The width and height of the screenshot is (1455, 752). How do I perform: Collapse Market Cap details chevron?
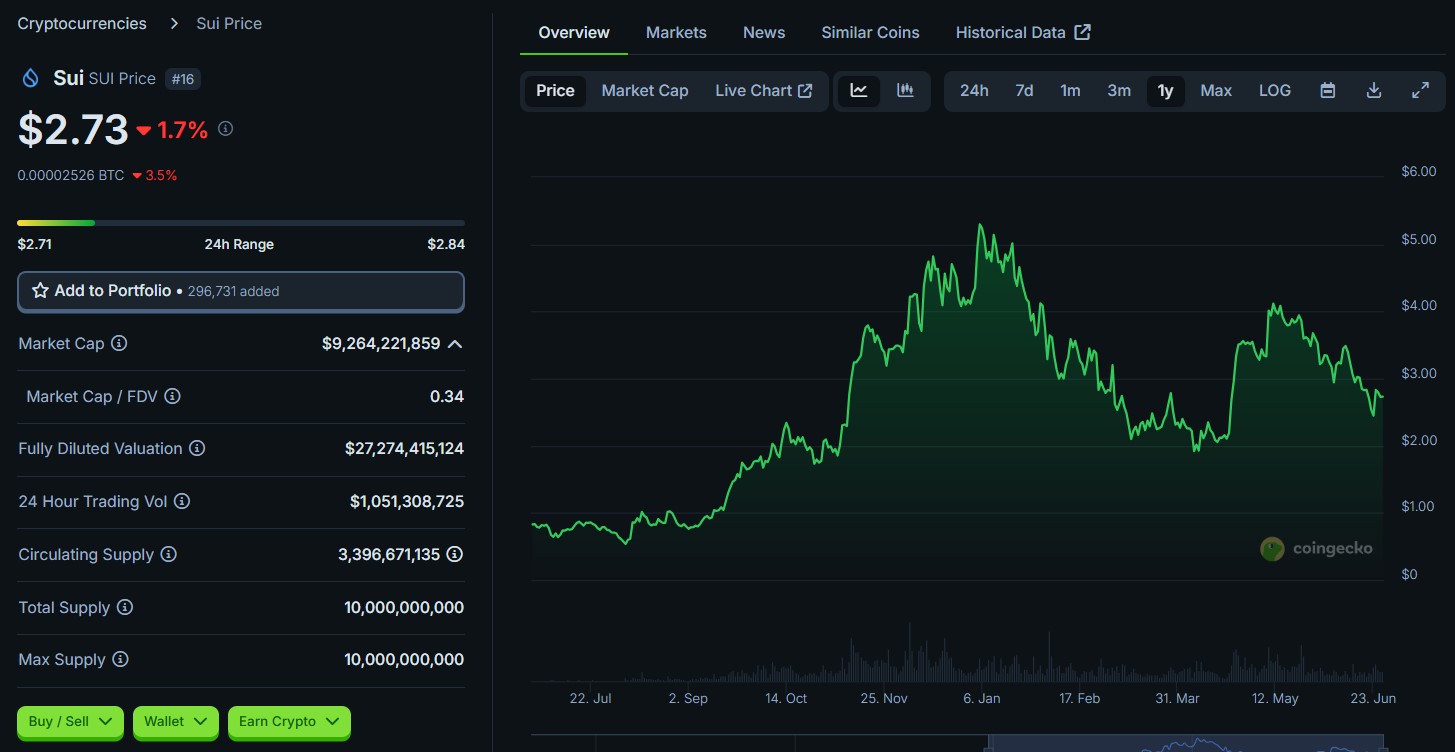pos(455,344)
